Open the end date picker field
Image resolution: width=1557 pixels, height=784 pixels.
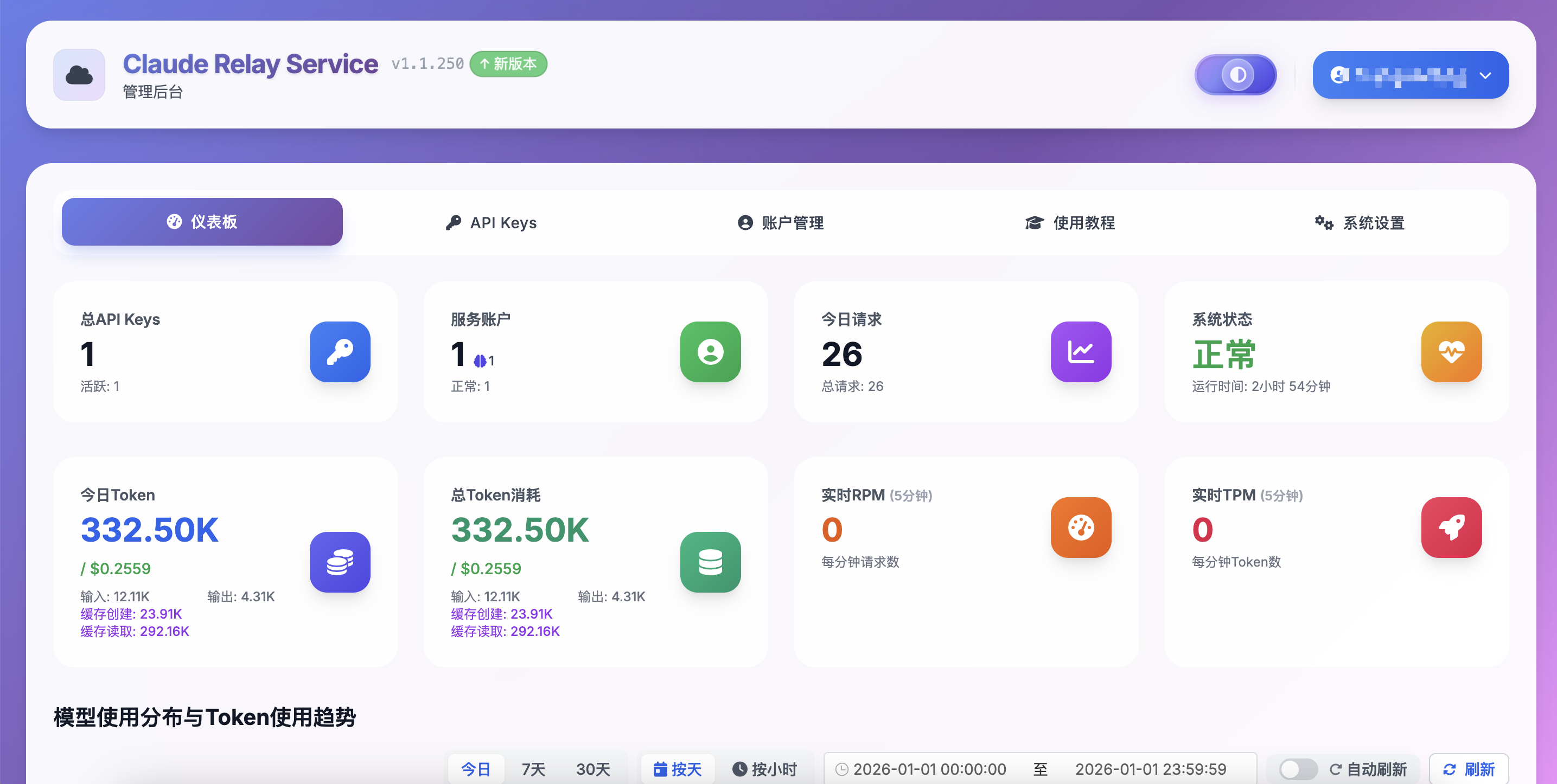[1151, 769]
